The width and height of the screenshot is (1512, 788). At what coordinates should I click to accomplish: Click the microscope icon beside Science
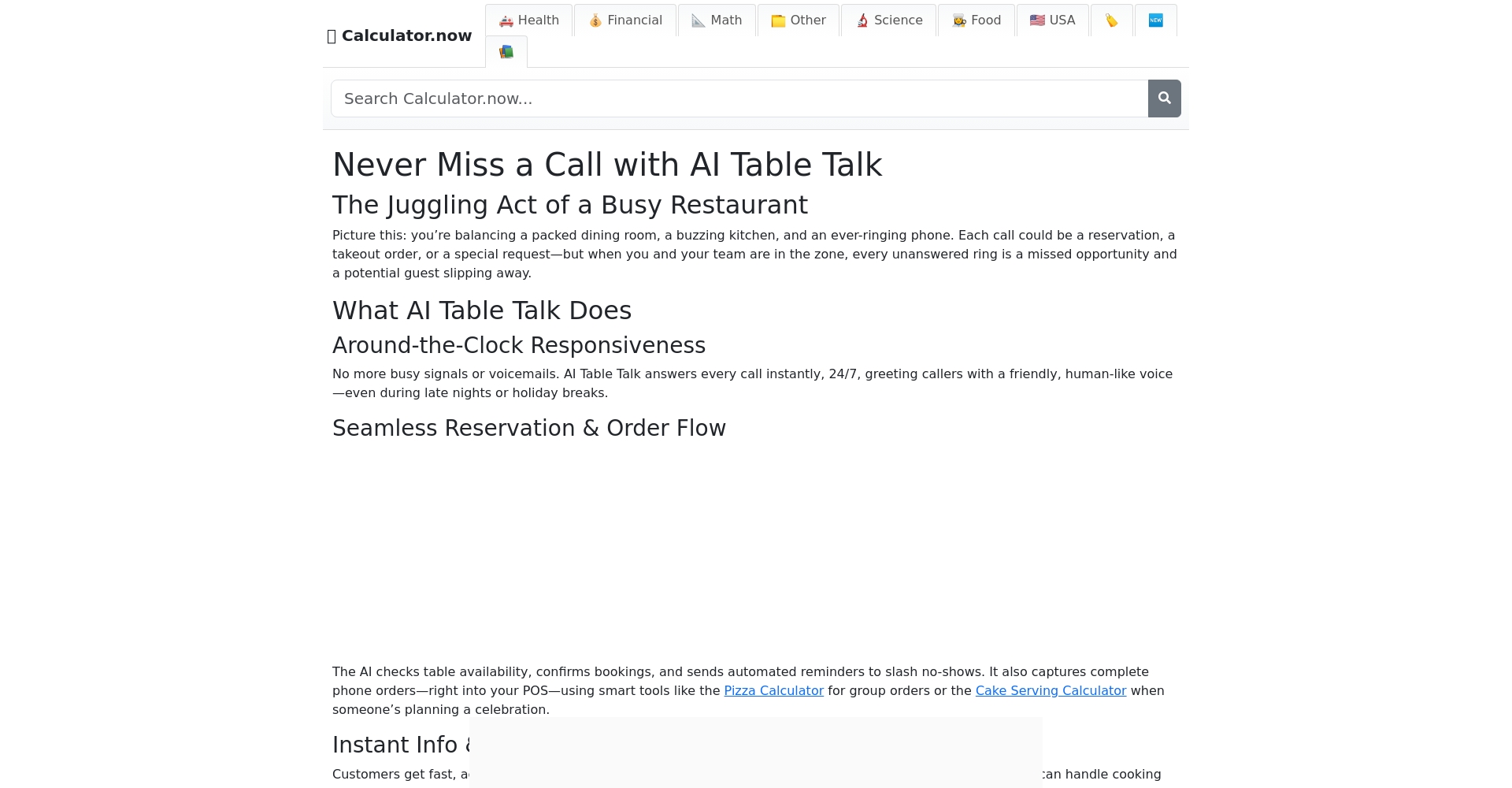[x=862, y=20]
